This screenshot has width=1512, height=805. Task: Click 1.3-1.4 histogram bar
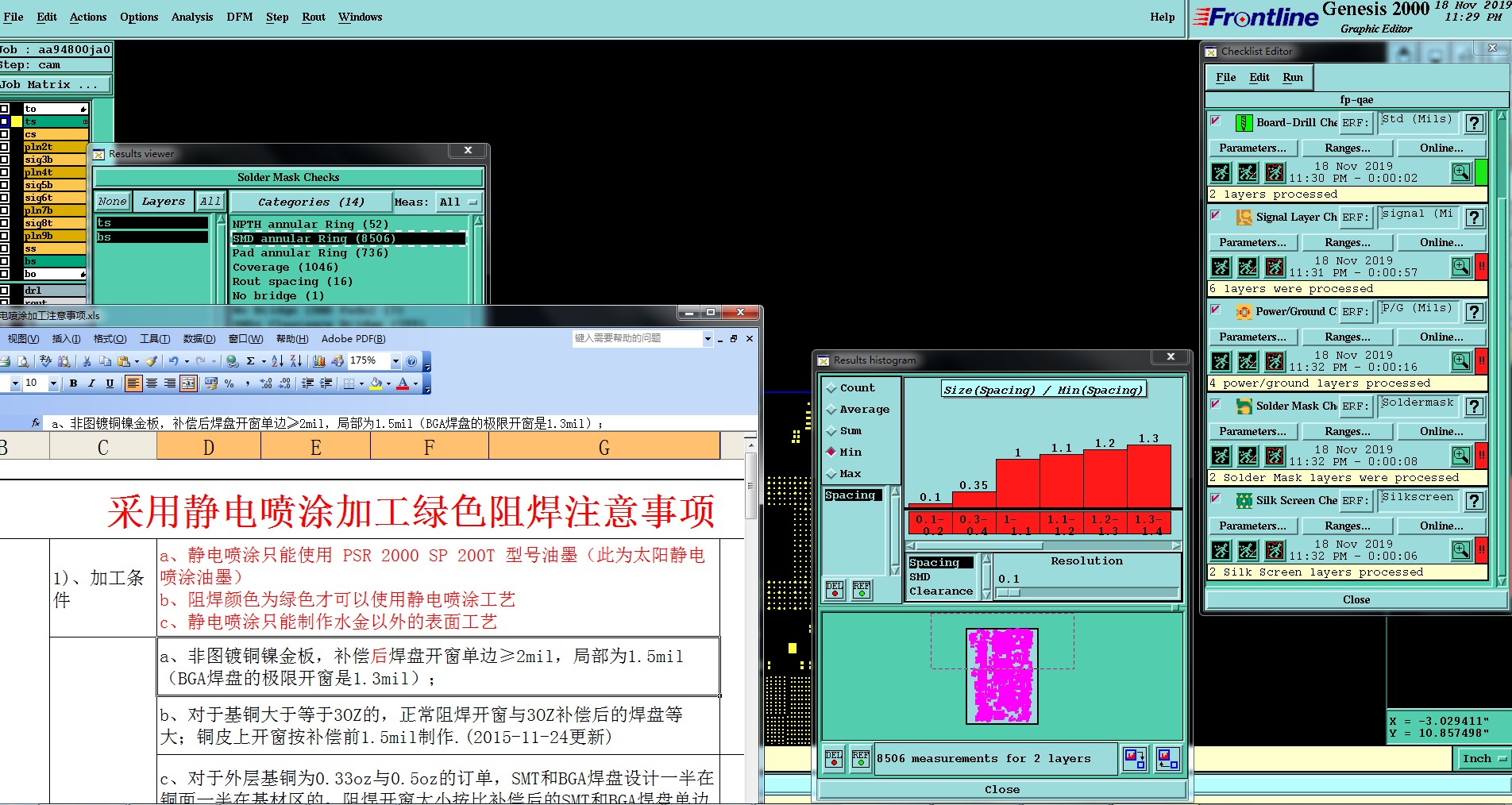[1149, 476]
